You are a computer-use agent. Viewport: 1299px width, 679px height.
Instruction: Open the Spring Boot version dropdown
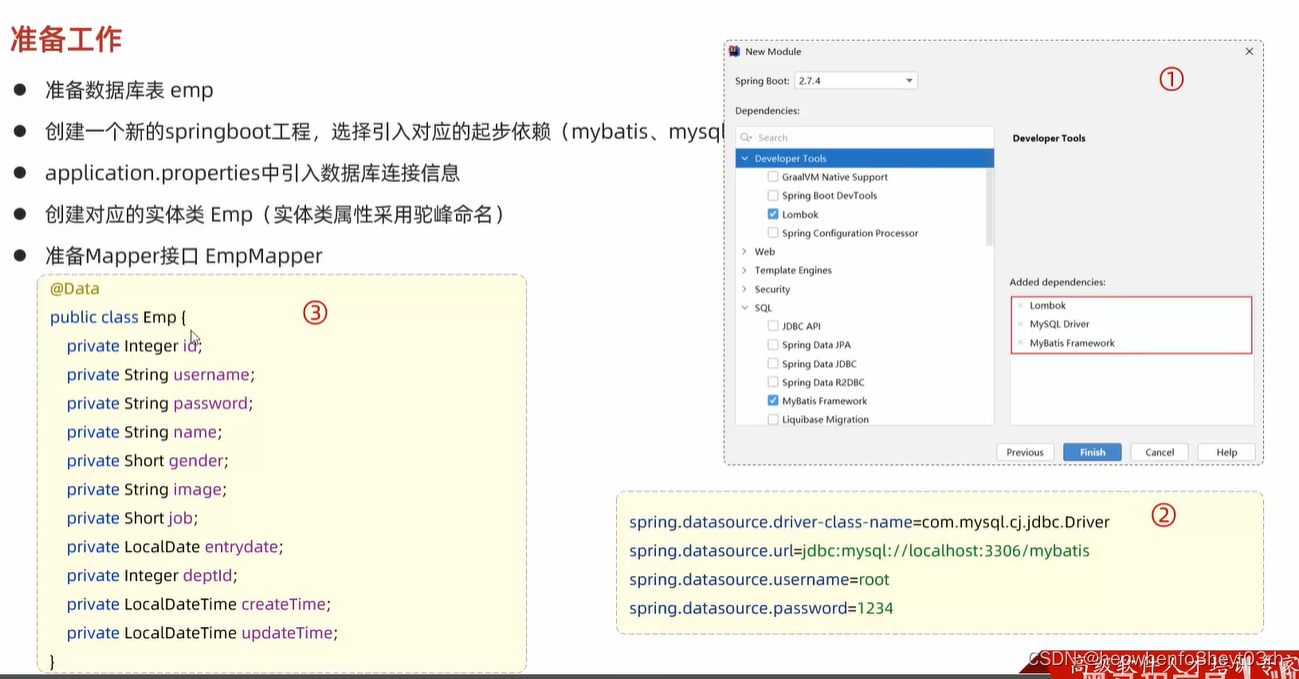(908, 81)
